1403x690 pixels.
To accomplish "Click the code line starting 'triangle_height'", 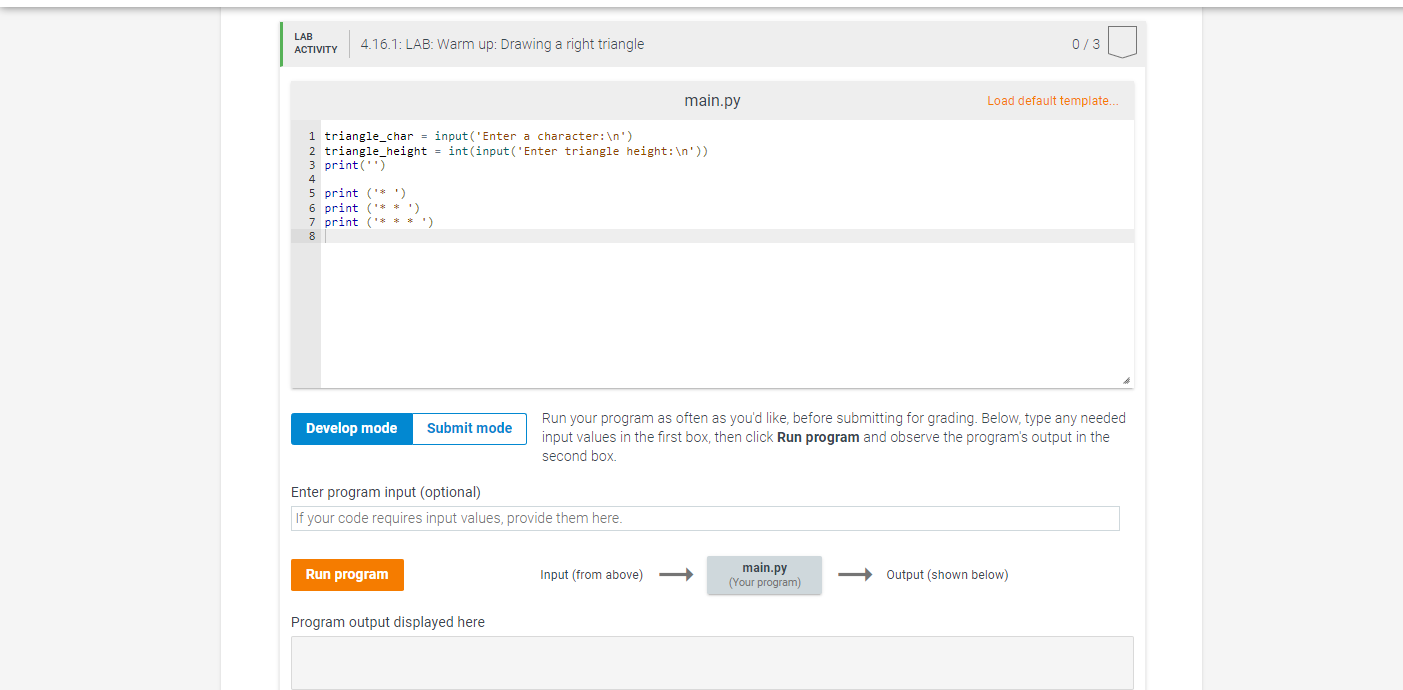I will pos(516,151).
